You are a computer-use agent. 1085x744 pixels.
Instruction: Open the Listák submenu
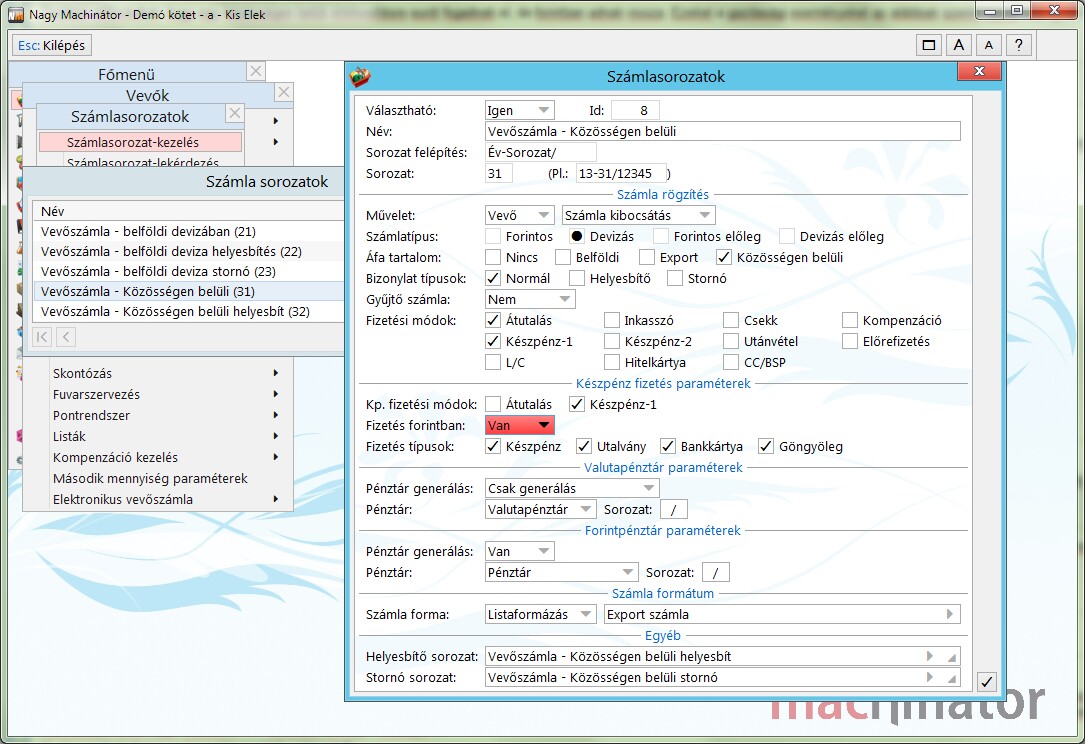(165, 436)
